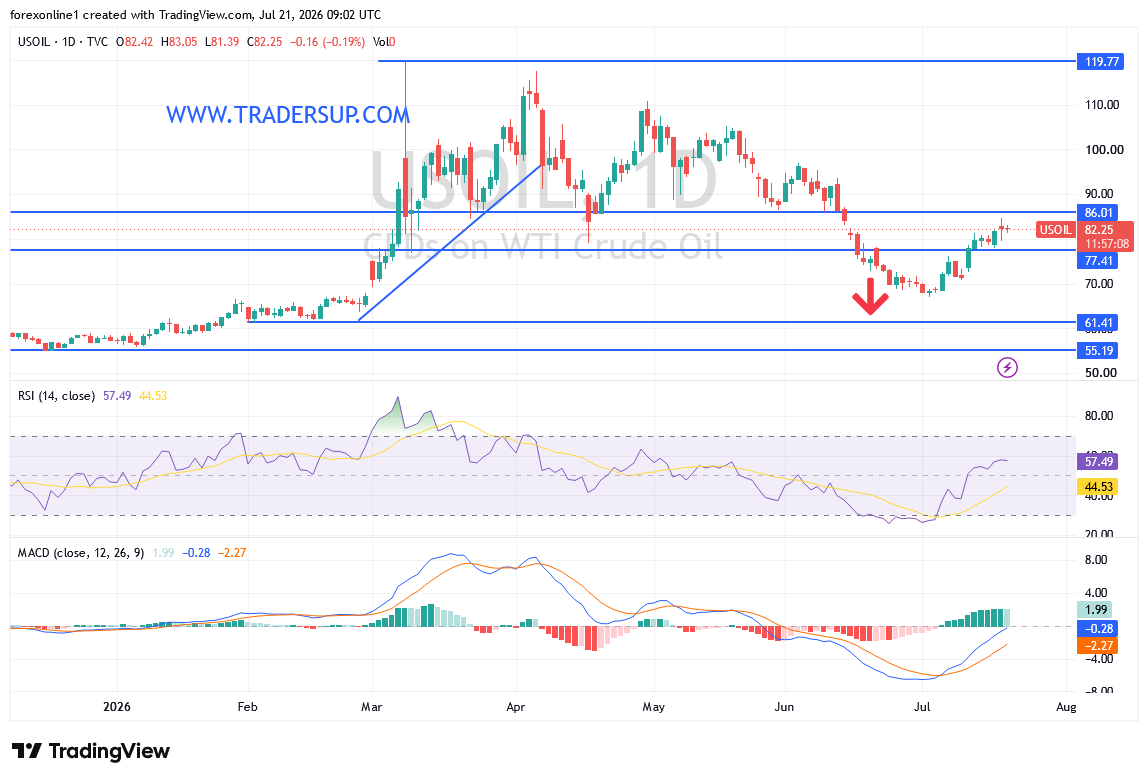Screen dimensions: 1148x781
Task: Select the 86.01 horizontal line label
Action: 1097,213
